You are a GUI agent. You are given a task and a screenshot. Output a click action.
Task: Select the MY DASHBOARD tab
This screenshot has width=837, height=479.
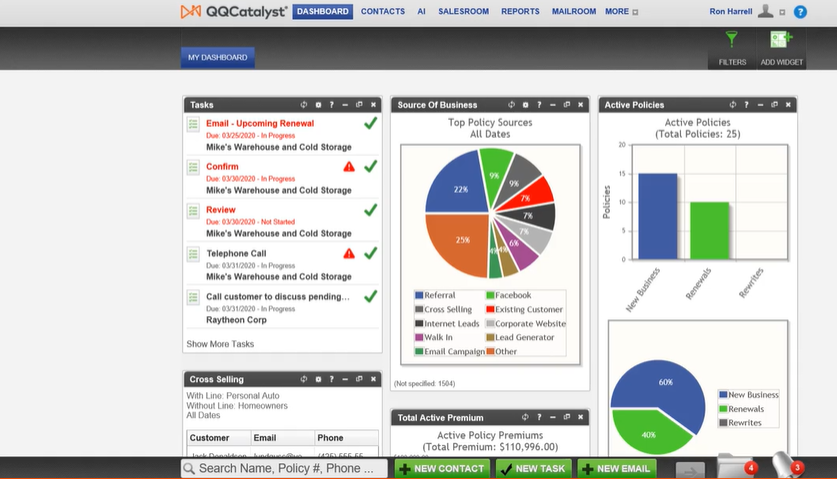pyautogui.click(x=218, y=57)
